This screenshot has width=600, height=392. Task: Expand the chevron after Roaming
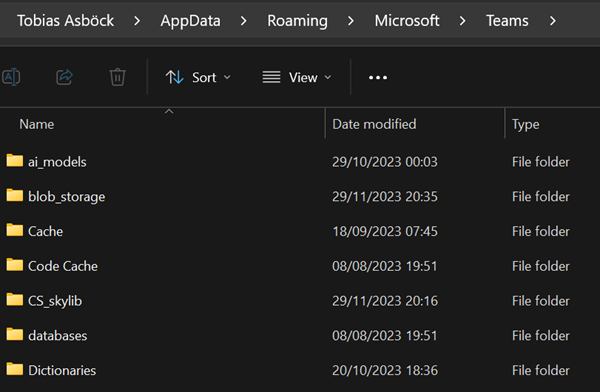coord(351,21)
